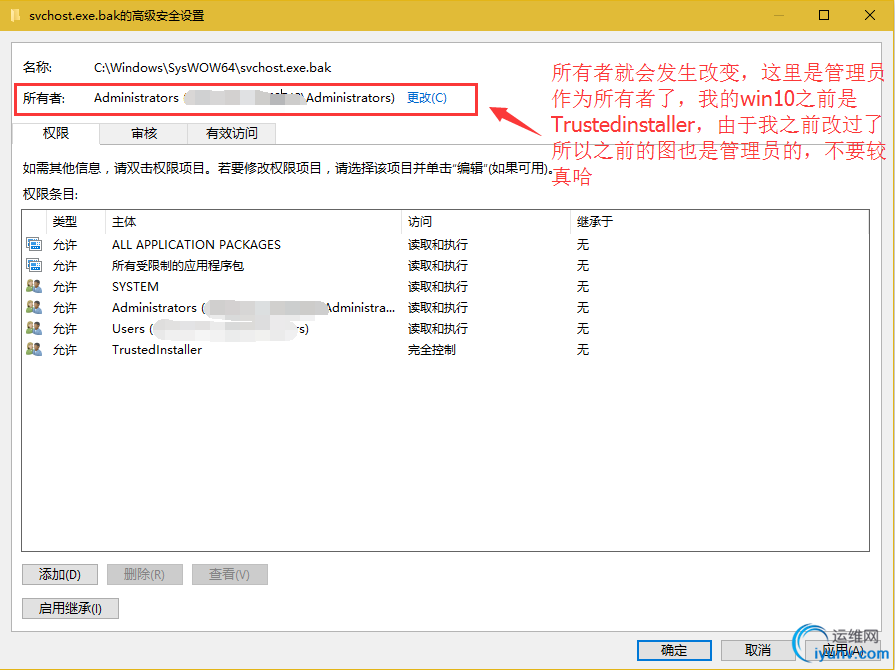
Task: Click the disabled 删除(R) button
Action: click(144, 575)
